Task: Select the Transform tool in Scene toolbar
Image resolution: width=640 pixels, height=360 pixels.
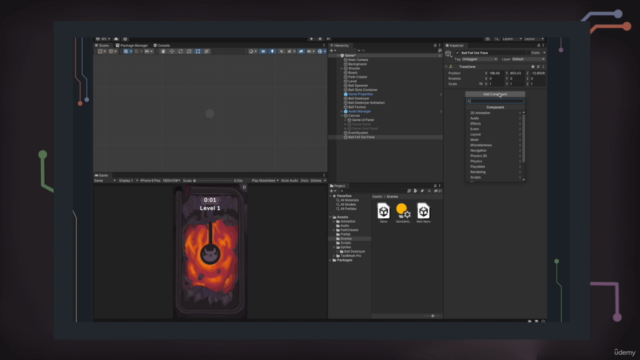Action: click(207, 51)
